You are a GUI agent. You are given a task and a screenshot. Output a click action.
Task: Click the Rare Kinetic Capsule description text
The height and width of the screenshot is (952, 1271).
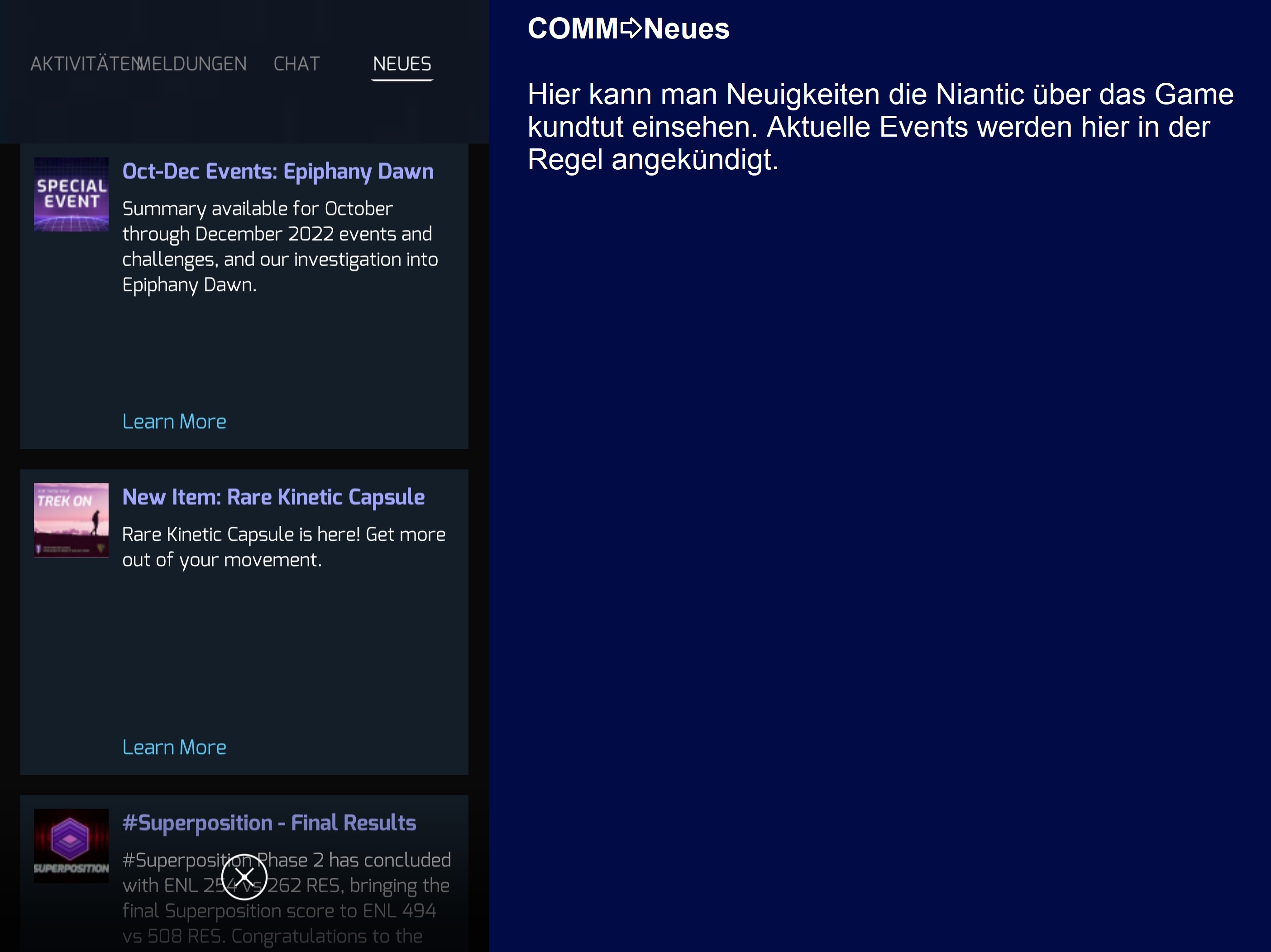(x=284, y=547)
